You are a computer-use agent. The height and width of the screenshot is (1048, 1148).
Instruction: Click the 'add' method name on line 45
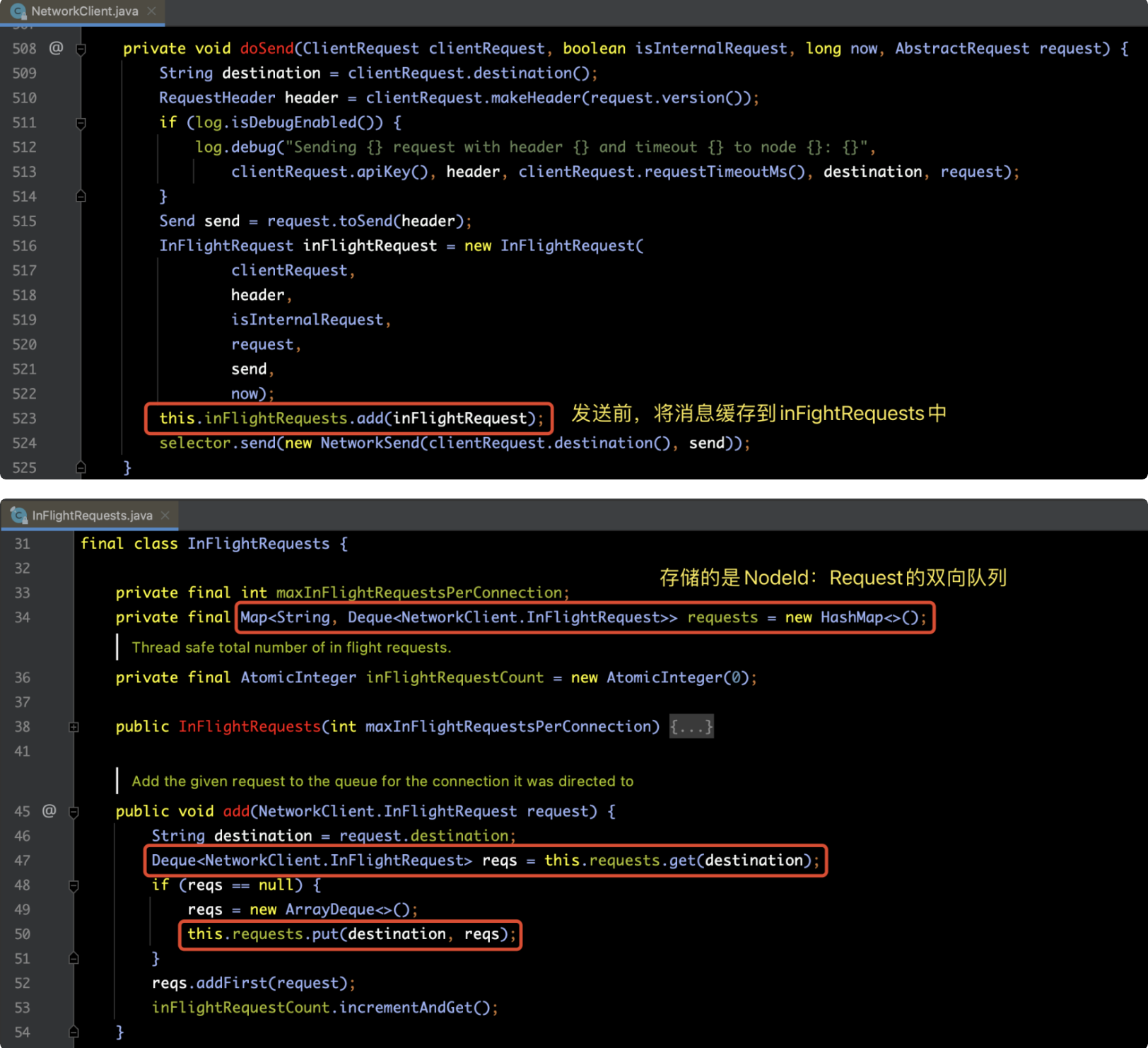[236, 811]
